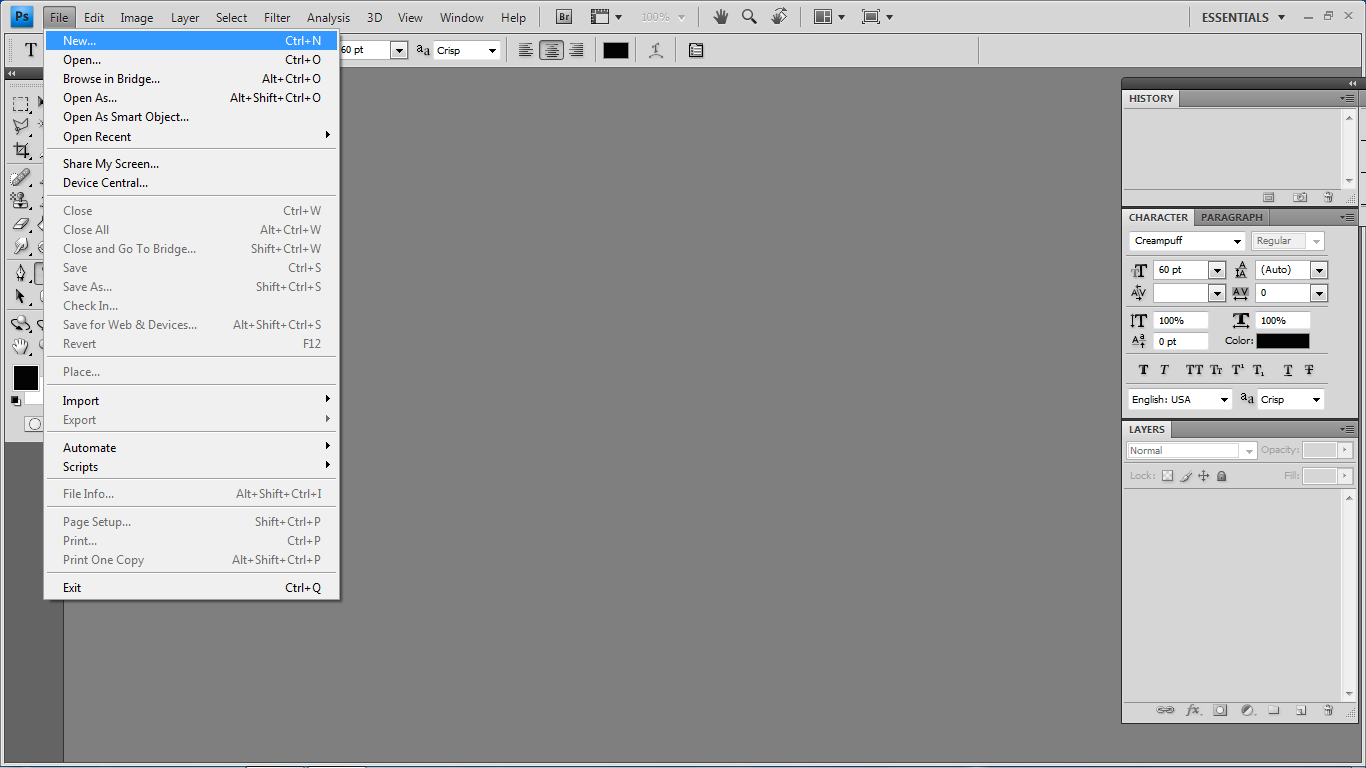The width and height of the screenshot is (1366, 768).
Task: Click the Hand icon in application bar
Action: coord(720,17)
